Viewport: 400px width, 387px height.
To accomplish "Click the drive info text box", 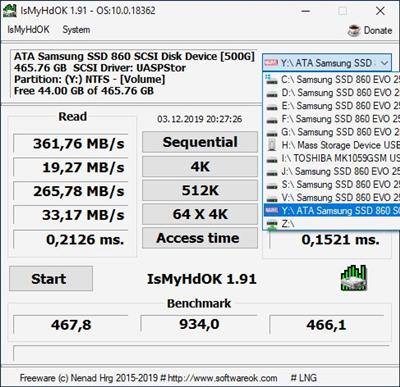I will tap(133, 73).
